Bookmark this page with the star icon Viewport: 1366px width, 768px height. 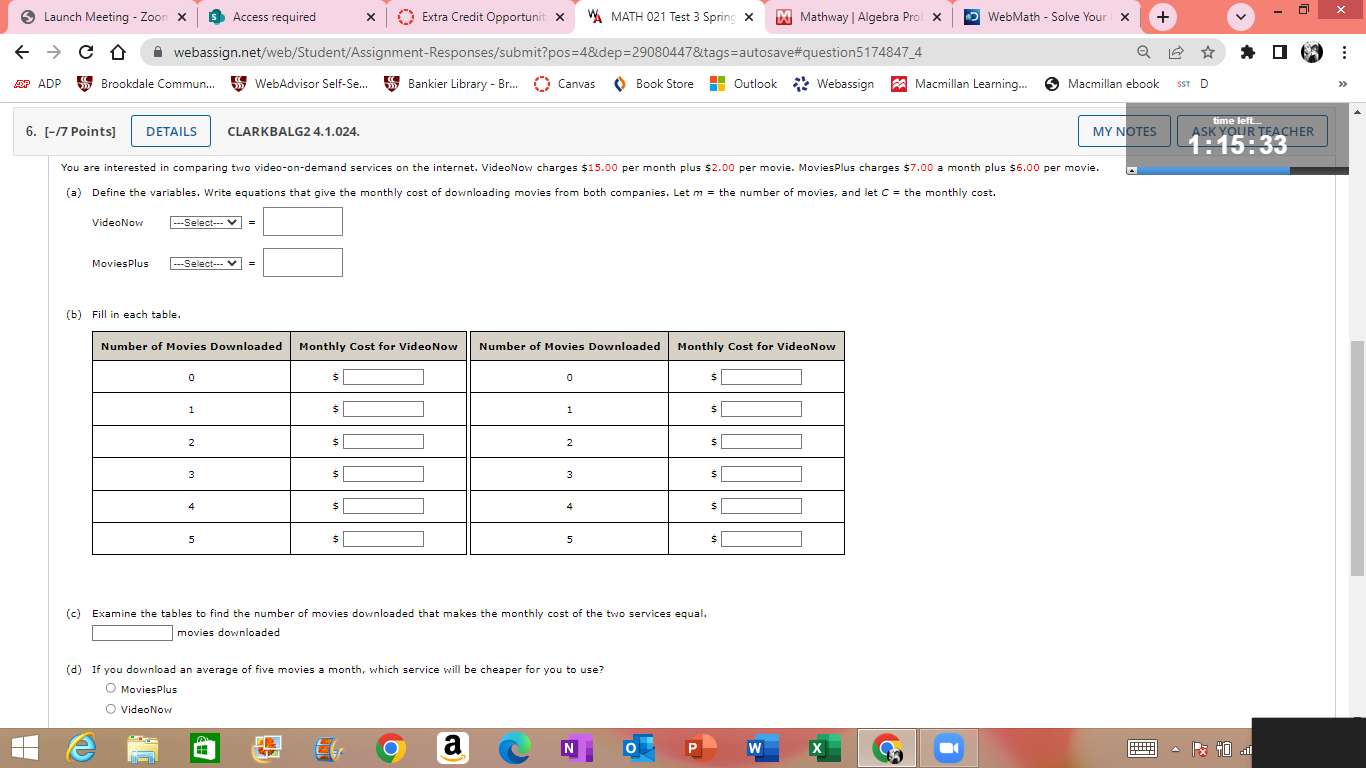[1208, 52]
